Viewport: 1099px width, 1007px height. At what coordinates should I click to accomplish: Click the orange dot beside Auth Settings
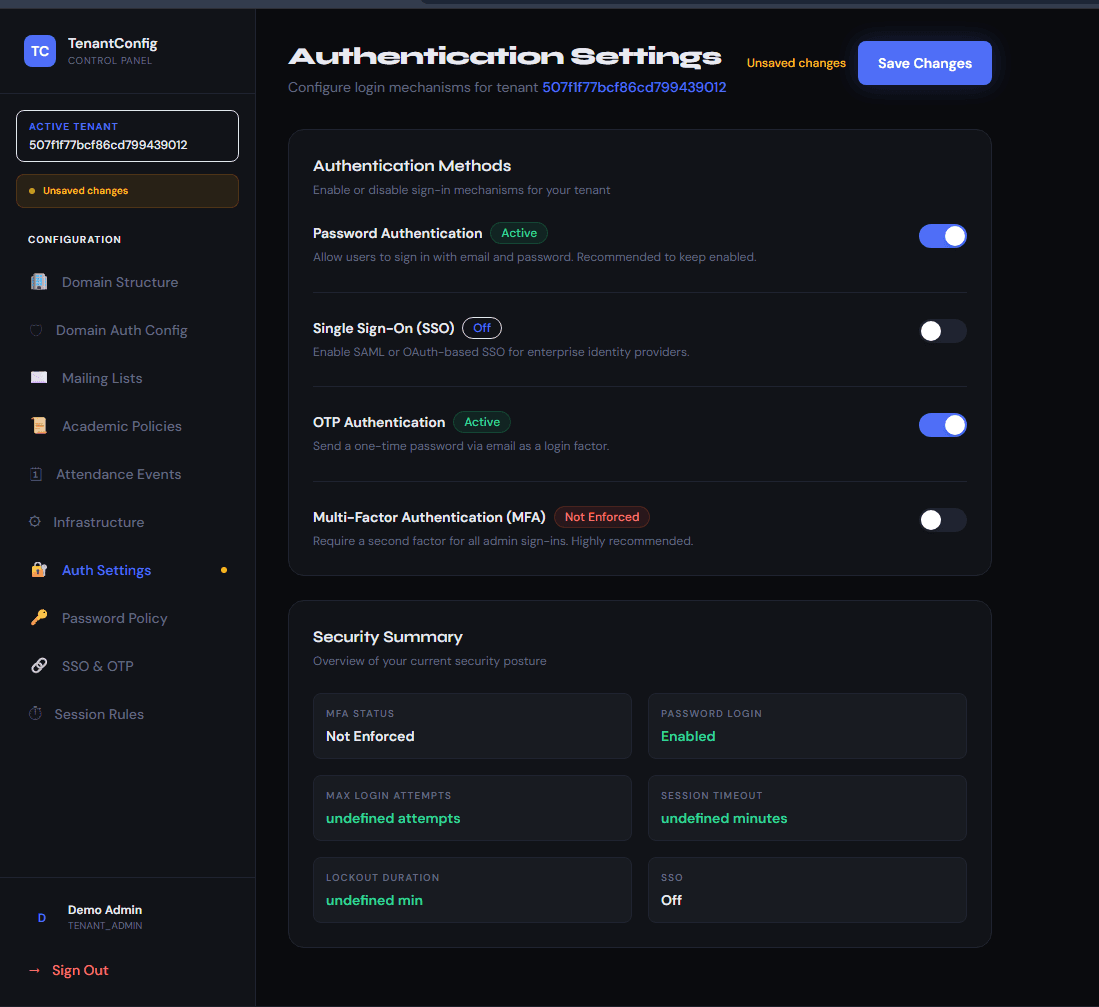pos(224,570)
